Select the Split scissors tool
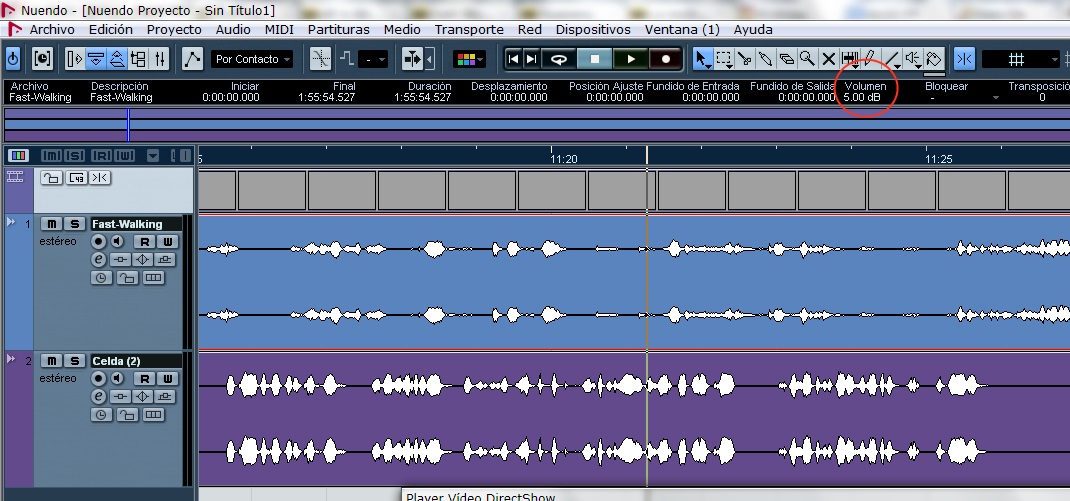This screenshot has height=501, width=1070. coord(745,59)
